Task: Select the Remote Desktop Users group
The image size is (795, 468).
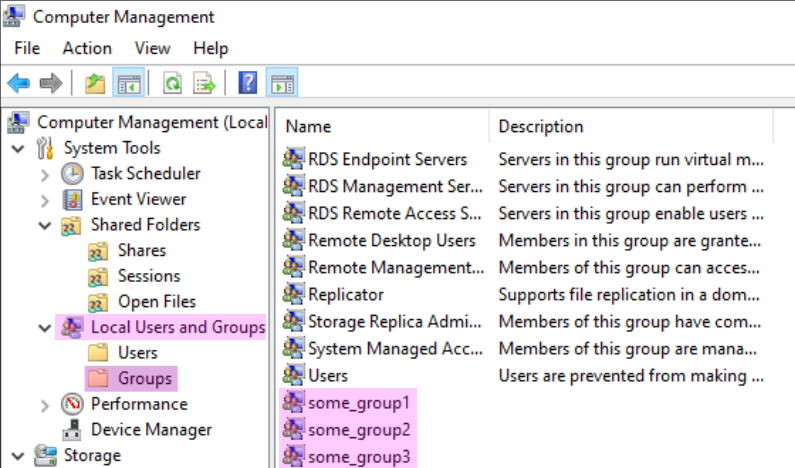Action: click(391, 240)
